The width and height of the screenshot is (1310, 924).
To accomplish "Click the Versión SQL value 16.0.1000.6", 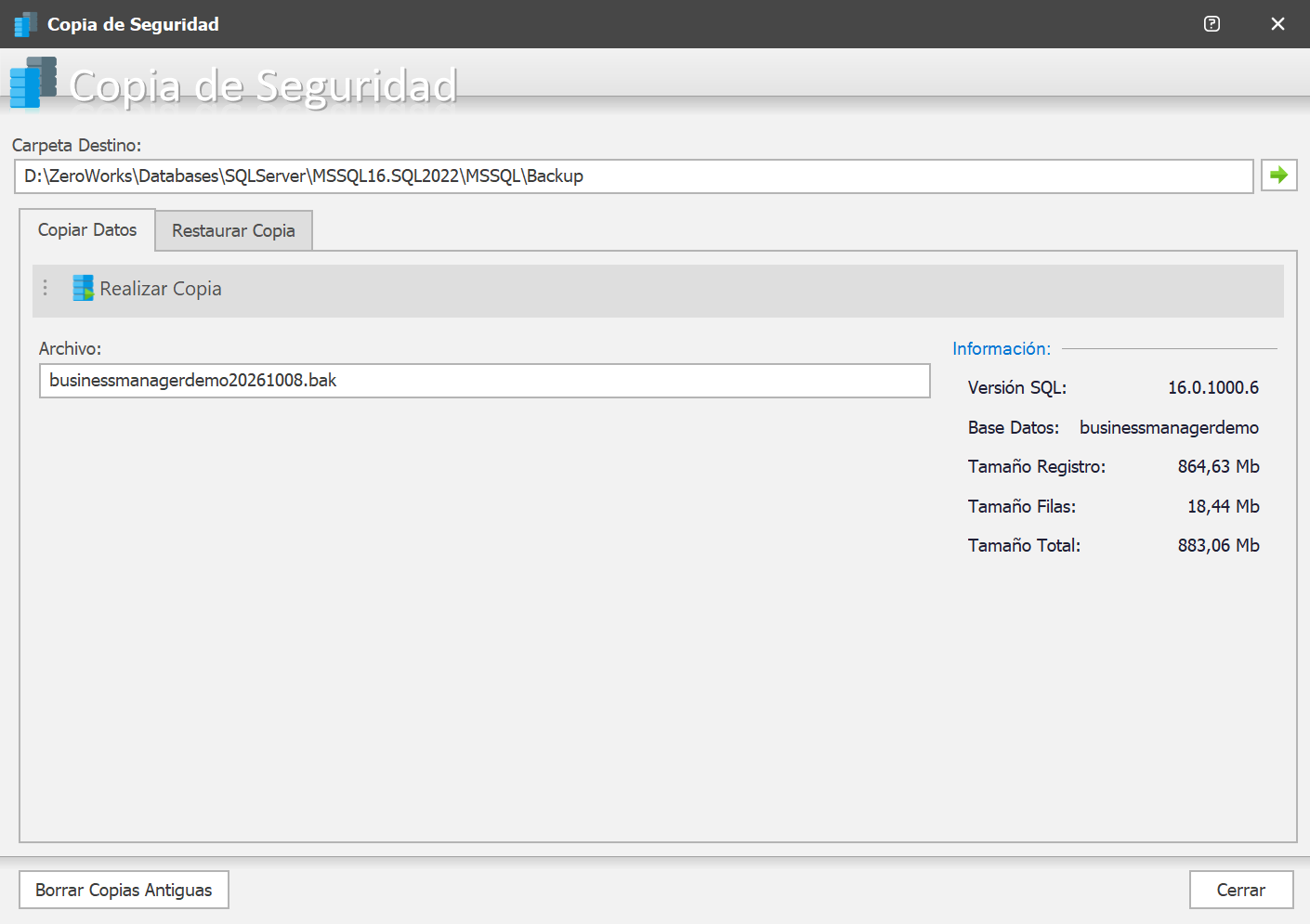I will point(1213,388).
